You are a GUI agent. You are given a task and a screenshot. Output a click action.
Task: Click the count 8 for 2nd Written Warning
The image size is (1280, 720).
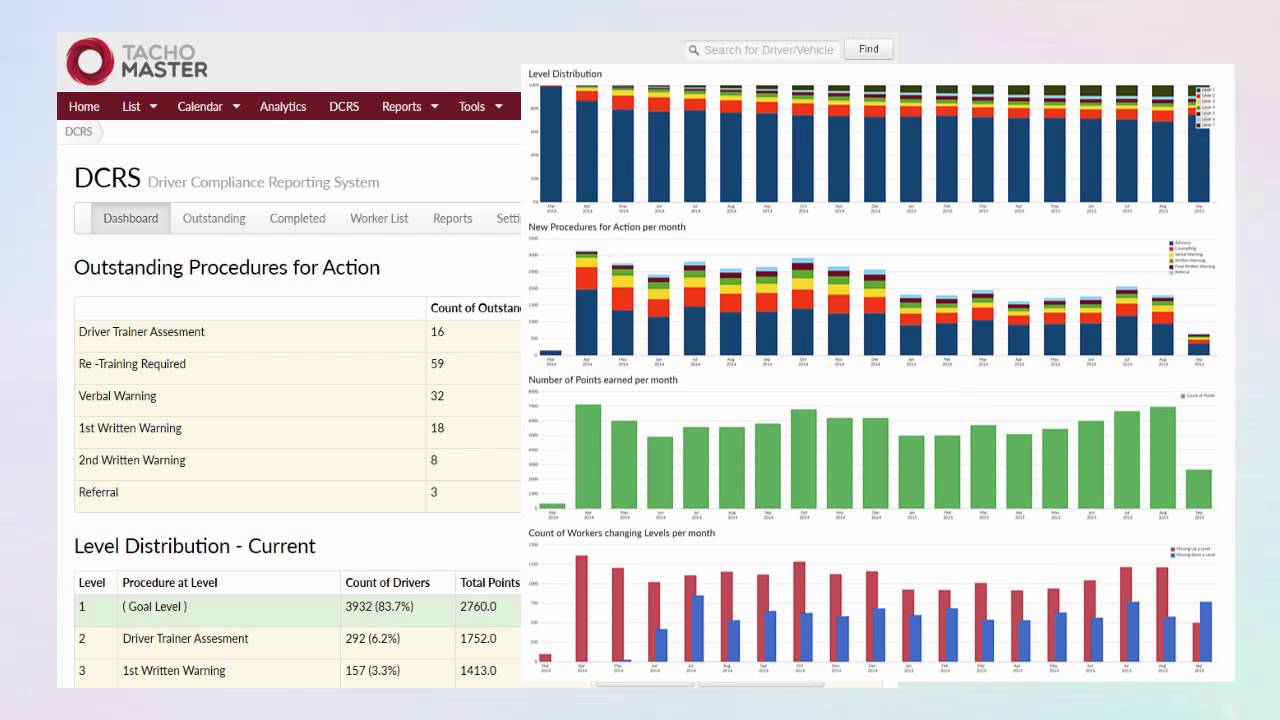click(434, 460)
